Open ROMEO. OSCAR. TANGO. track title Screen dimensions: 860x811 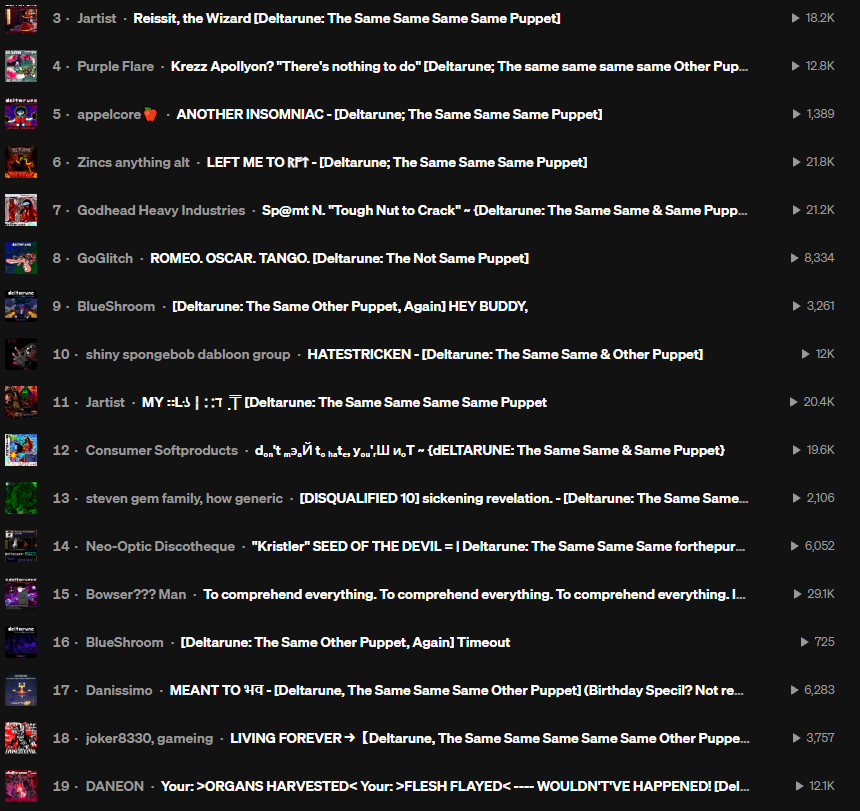point(340,258)
